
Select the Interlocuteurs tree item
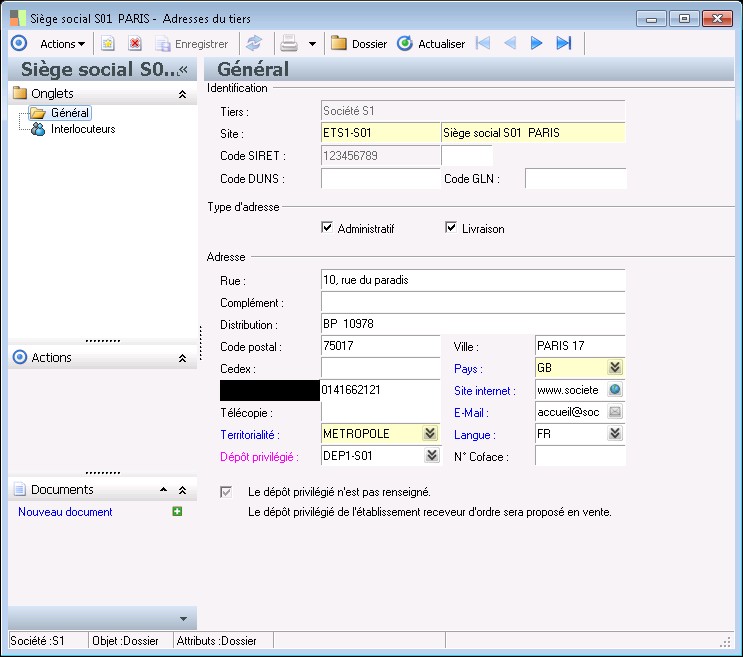pyautogui.click(x=82, y=129)
